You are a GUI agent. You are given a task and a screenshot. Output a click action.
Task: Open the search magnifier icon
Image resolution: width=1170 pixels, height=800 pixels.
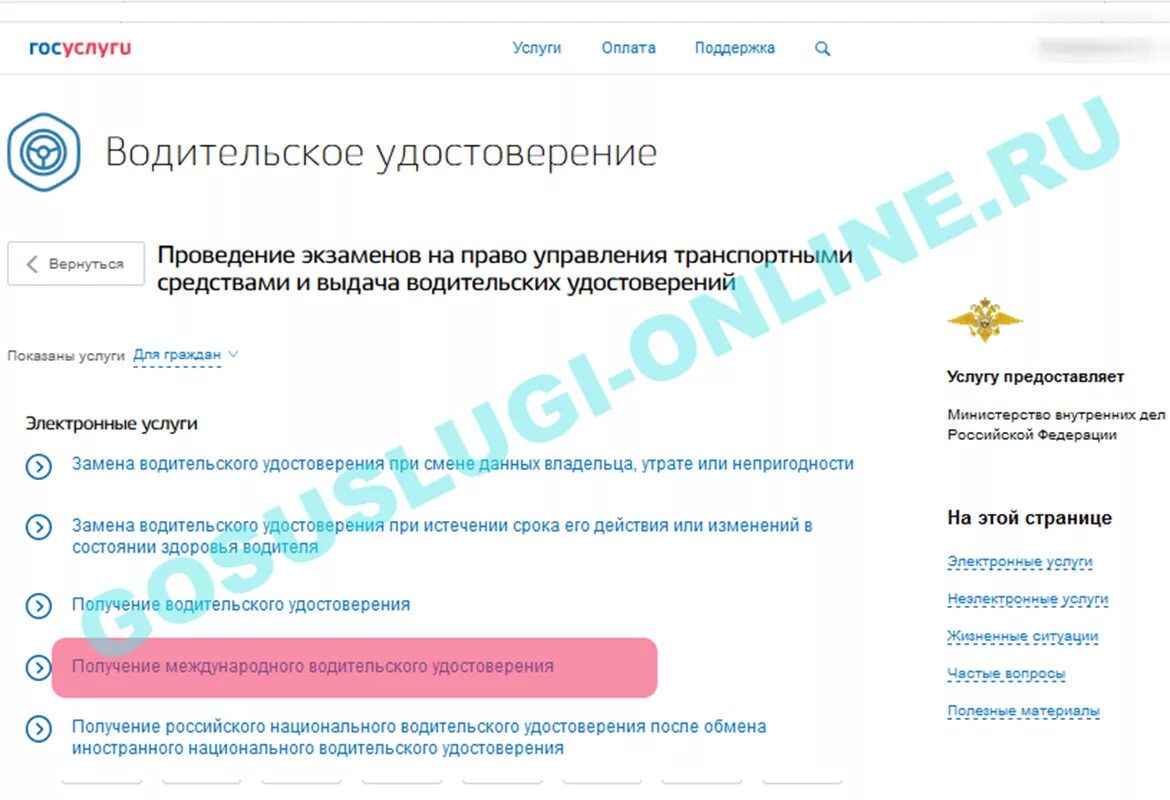822,47
